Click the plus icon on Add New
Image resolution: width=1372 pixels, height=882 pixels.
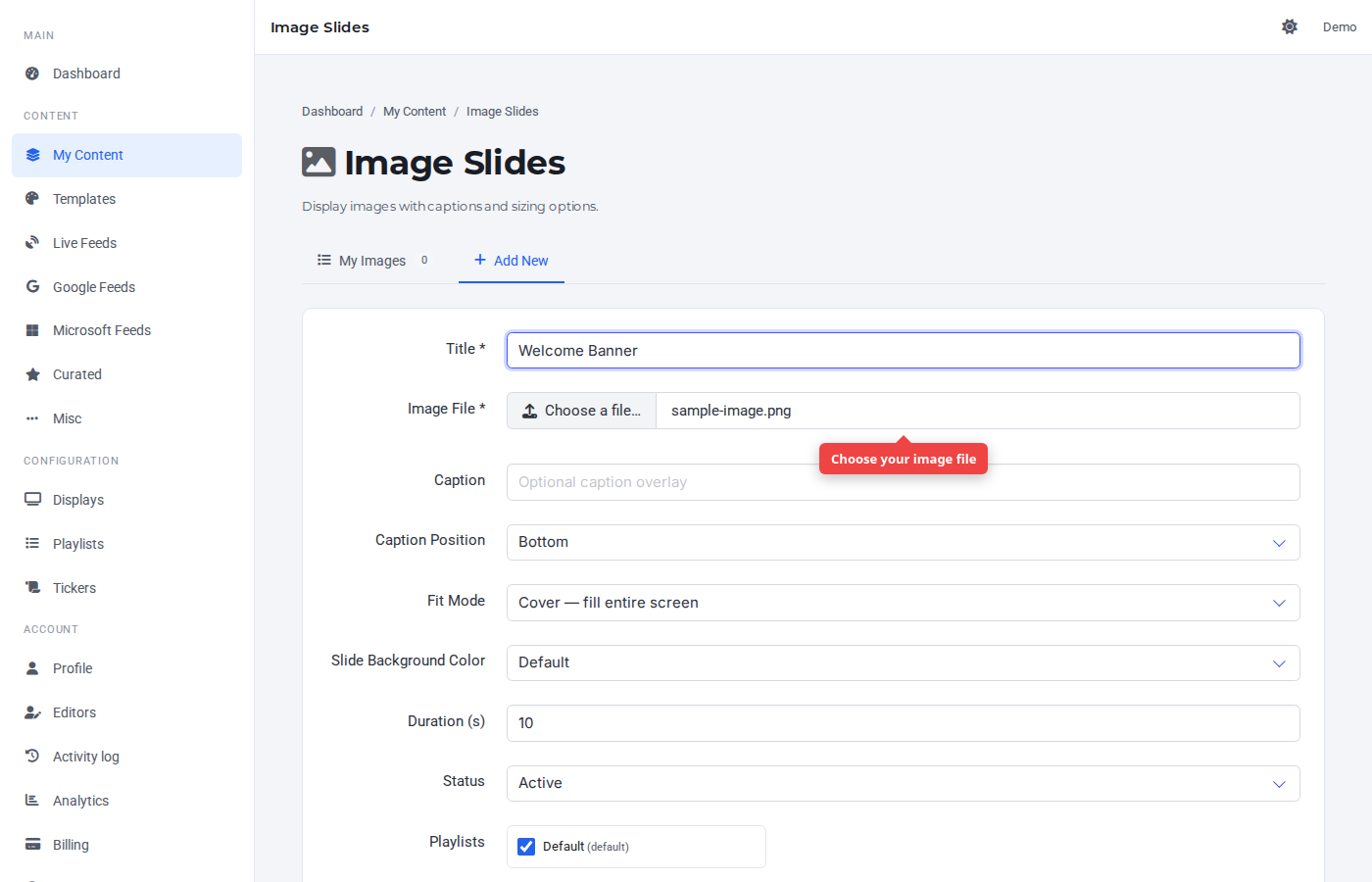[x=480, y=260]
